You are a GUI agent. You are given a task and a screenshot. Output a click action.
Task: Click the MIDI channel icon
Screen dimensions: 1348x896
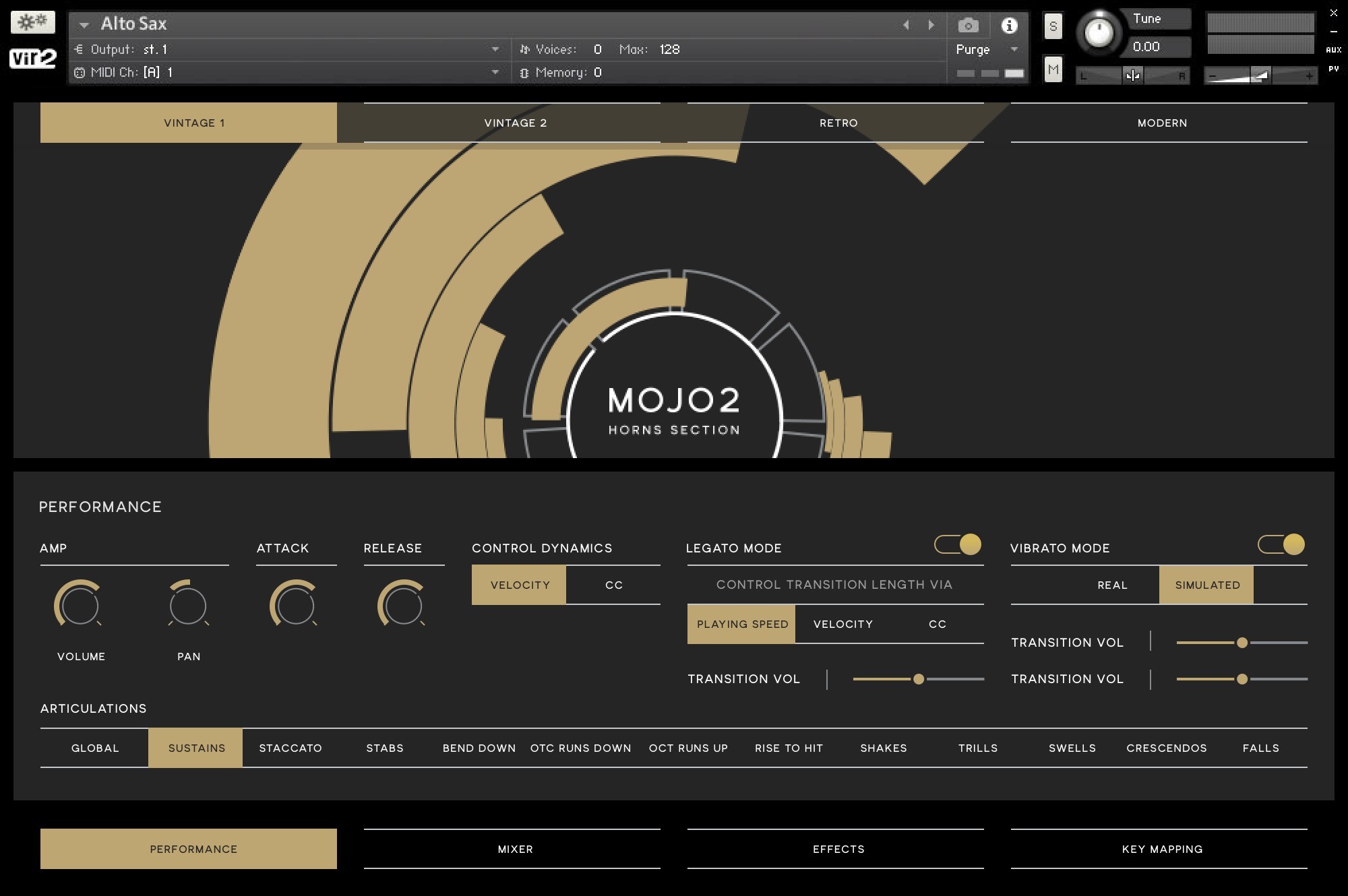pos(79,72)
